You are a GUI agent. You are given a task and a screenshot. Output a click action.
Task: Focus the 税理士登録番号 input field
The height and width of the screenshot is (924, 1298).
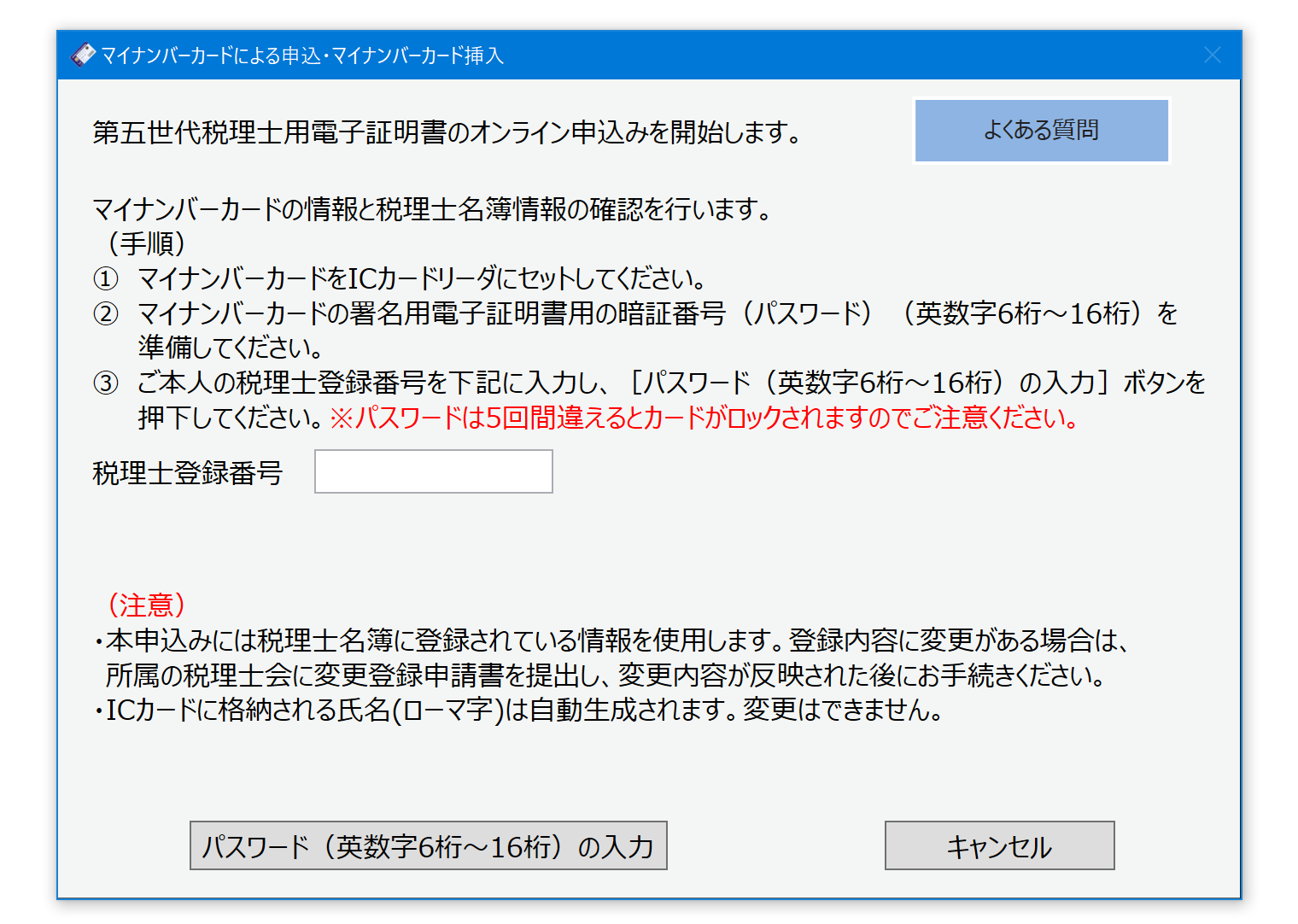(433, 471)
